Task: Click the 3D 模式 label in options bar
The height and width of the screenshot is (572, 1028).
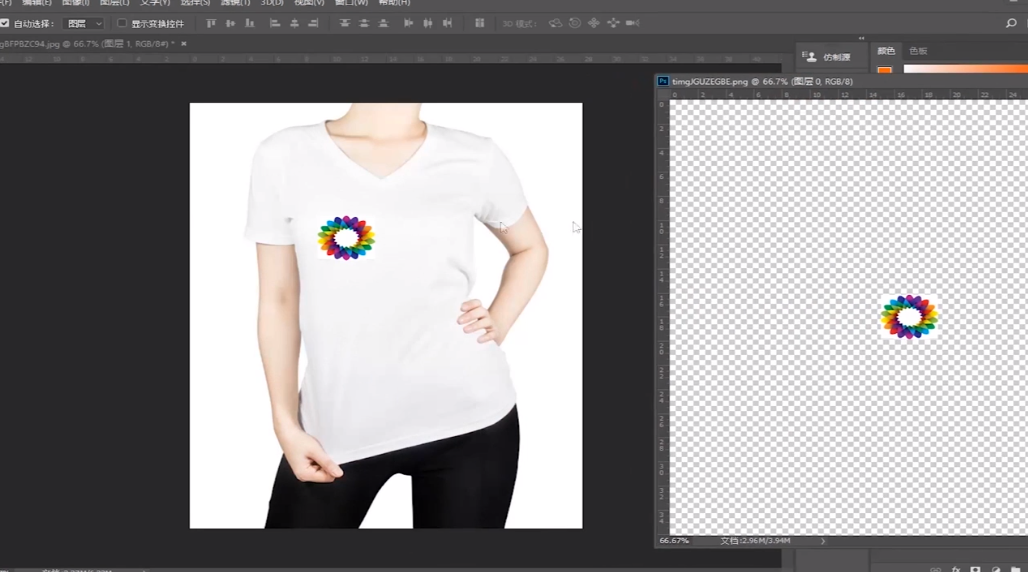Action: coord(520,24)
